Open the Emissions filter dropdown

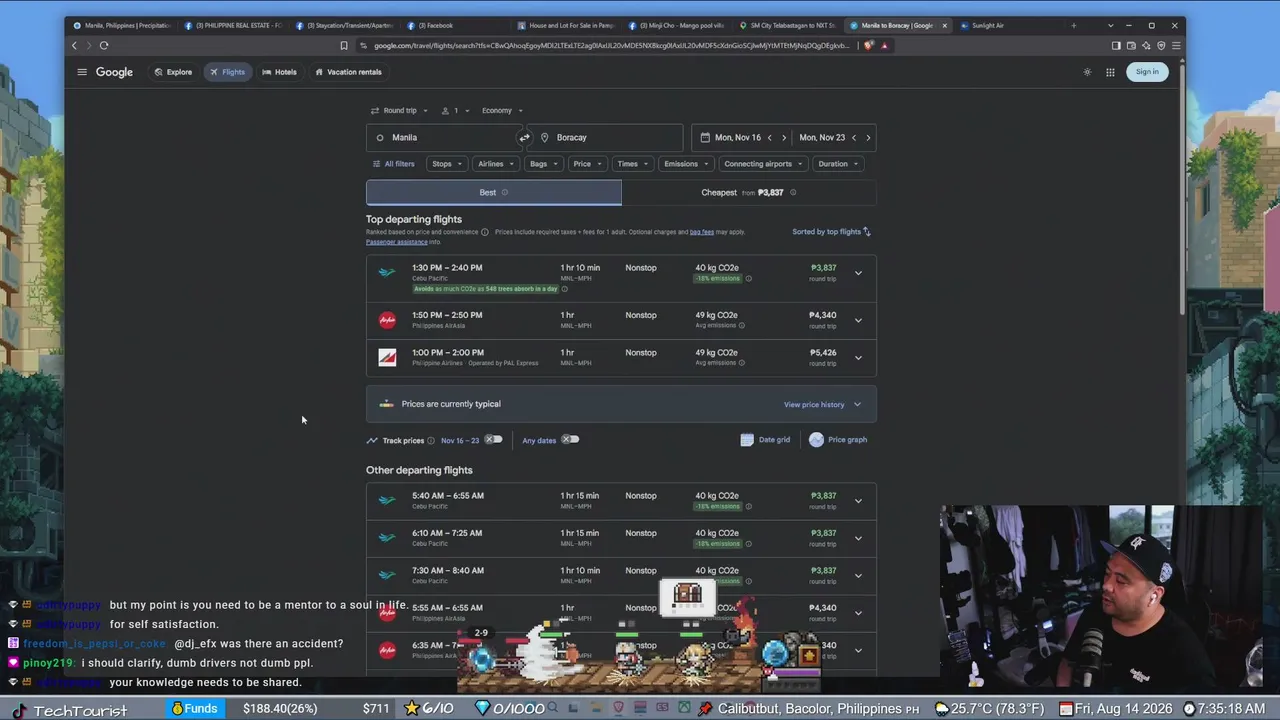(x=686, y=164)
